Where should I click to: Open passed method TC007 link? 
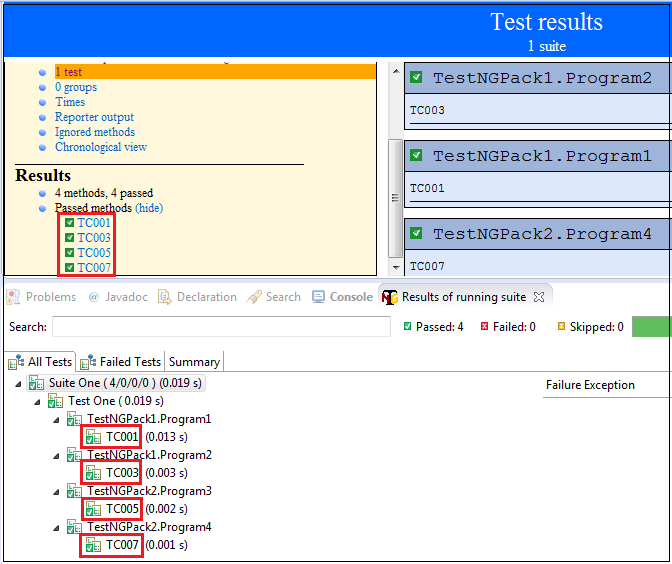click(94, 268)
